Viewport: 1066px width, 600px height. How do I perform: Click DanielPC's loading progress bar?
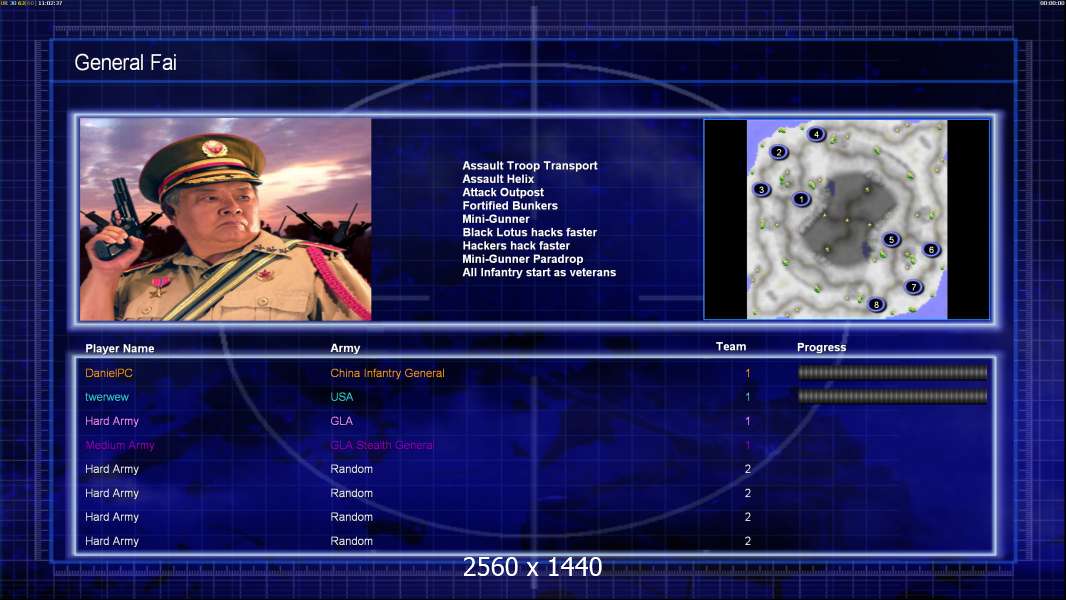(892, 372)
